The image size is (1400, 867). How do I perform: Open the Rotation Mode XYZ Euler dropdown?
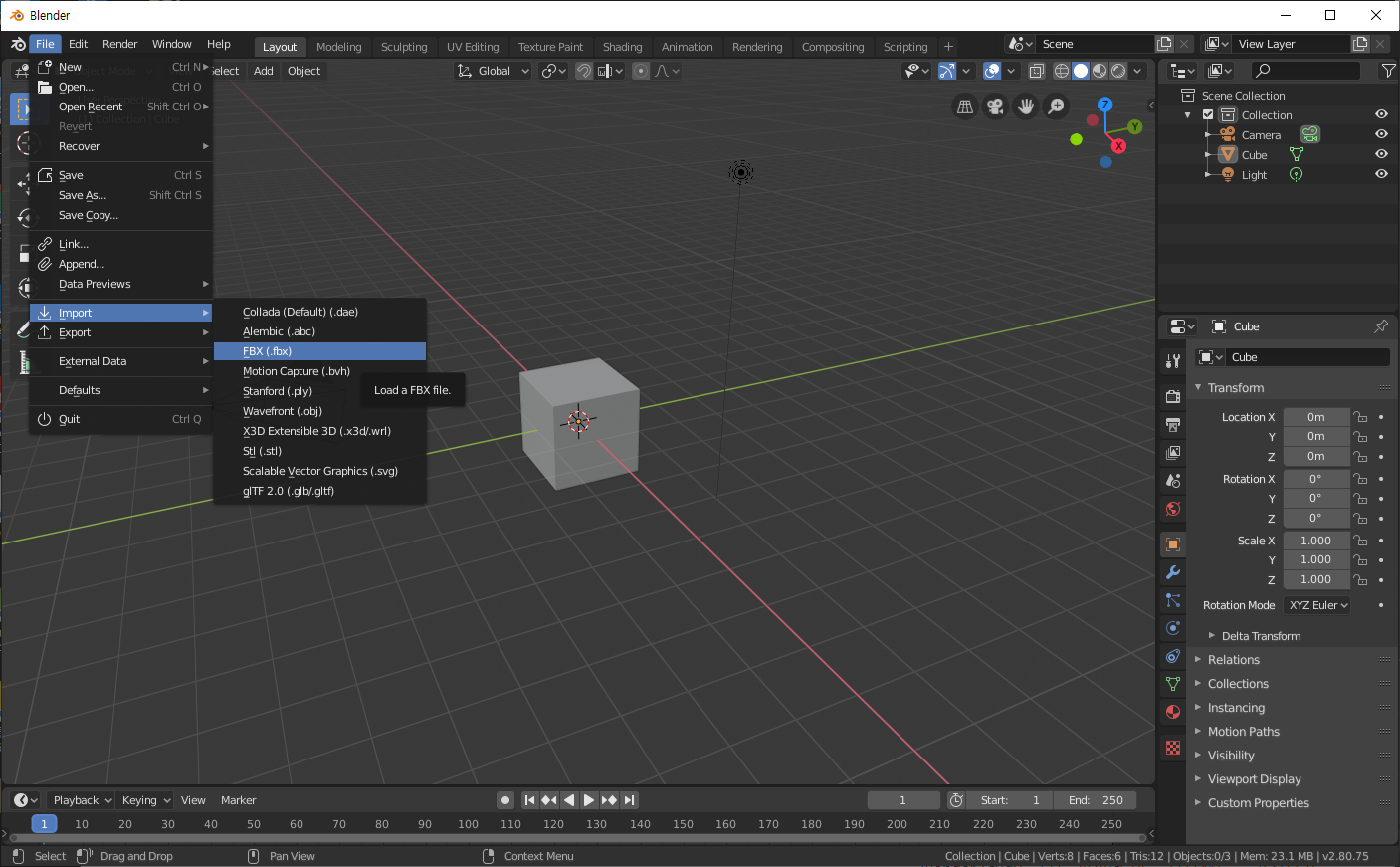click(1317, 605)
